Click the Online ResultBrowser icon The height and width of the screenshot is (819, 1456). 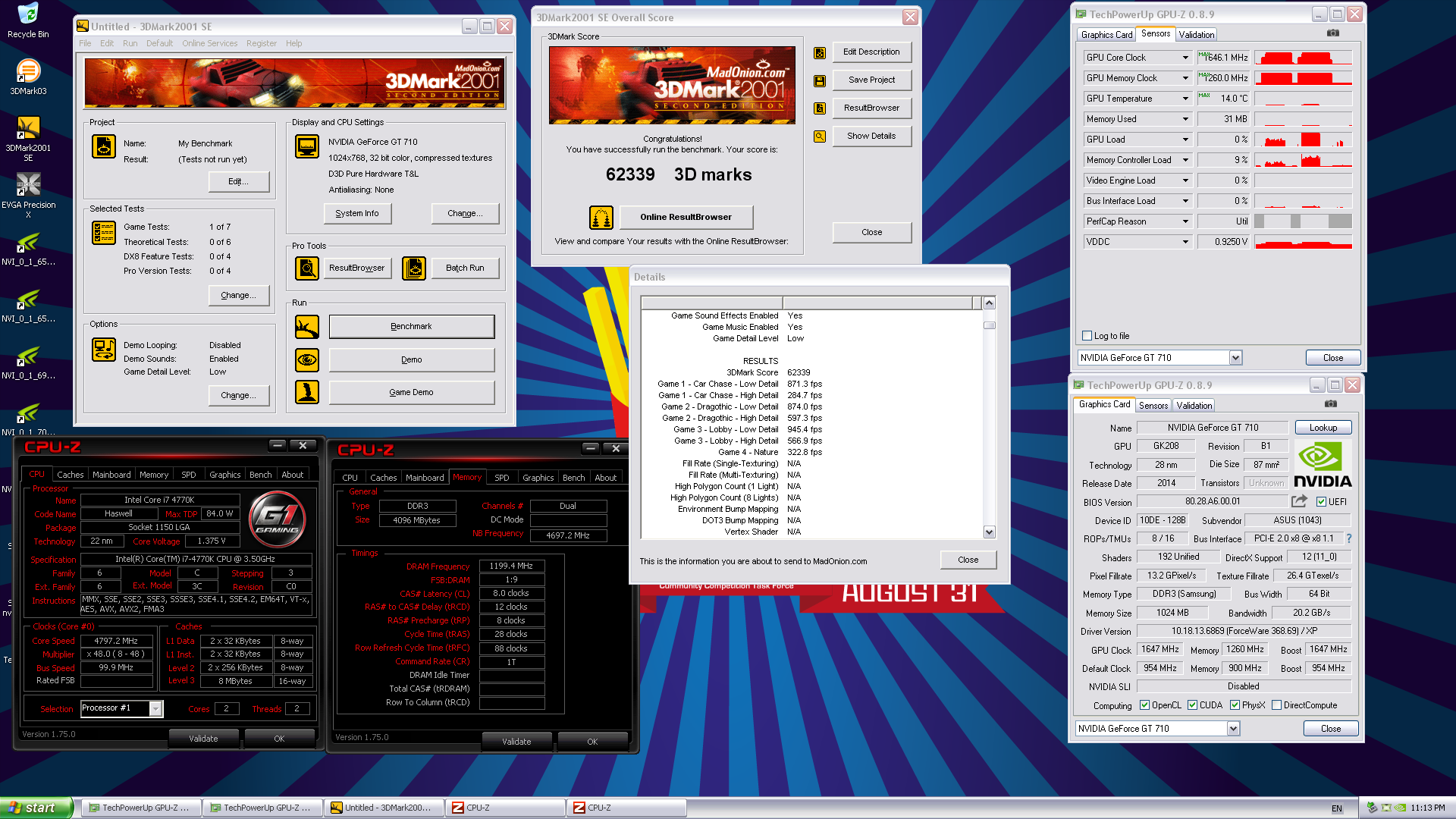click(601, 218)
